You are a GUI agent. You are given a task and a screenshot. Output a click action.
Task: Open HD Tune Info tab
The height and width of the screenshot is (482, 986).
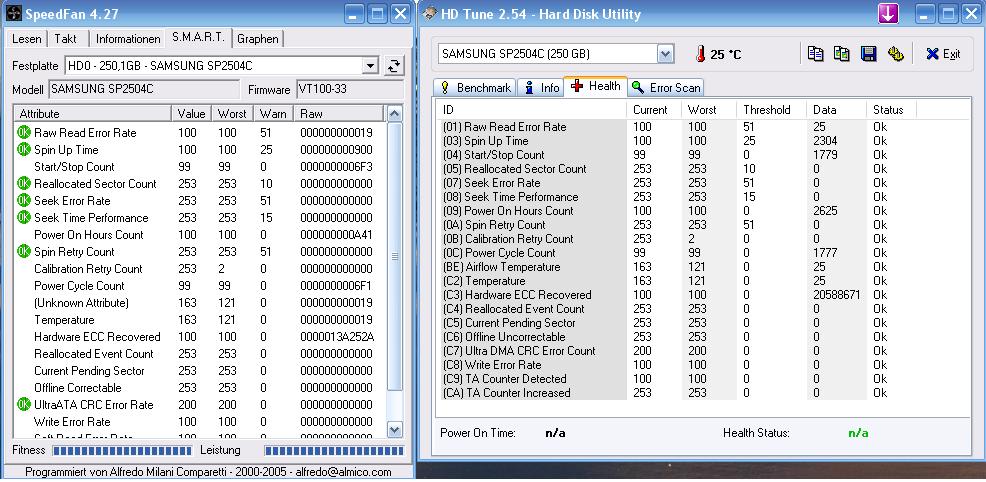click(541, 88)
